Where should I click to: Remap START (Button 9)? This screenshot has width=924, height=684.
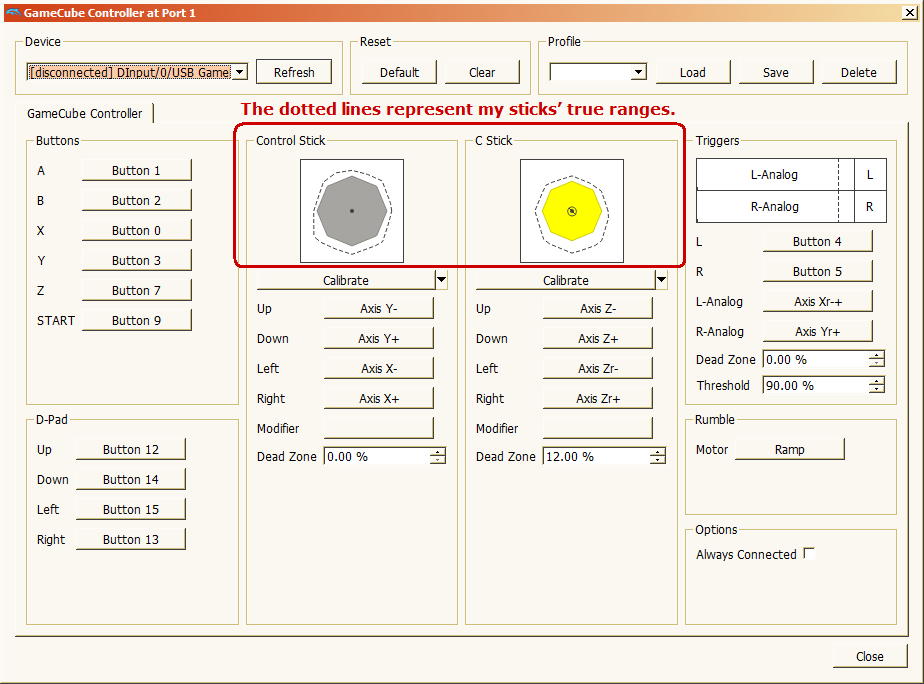136,320
